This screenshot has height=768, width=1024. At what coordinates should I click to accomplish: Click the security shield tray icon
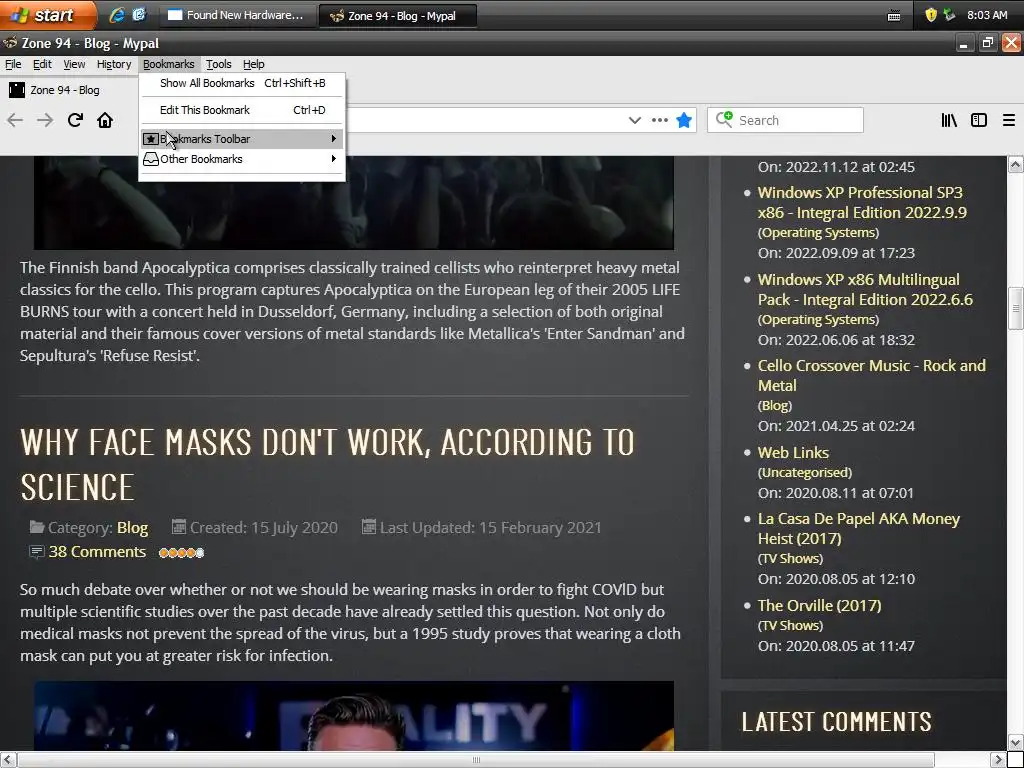coord(931,15)
